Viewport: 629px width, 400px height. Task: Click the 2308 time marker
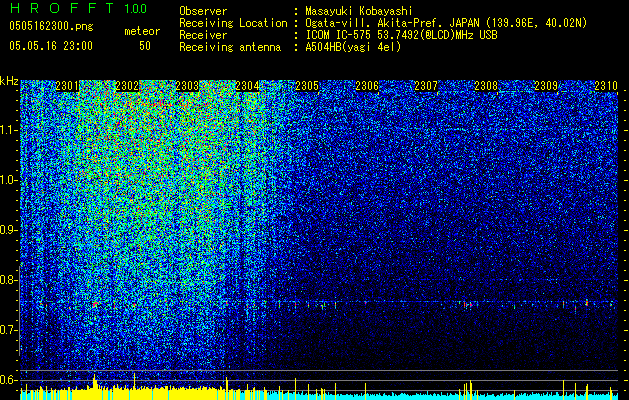coord(486,86)
